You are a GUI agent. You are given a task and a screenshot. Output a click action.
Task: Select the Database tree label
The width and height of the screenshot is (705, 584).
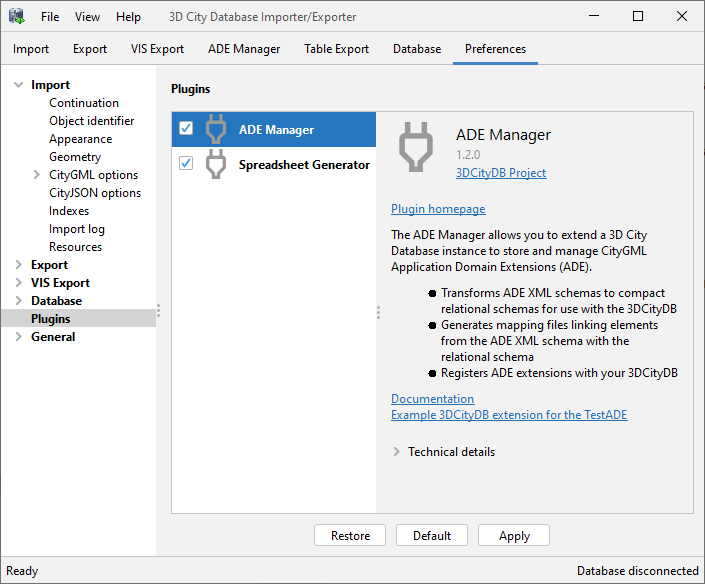pos(56,301)
